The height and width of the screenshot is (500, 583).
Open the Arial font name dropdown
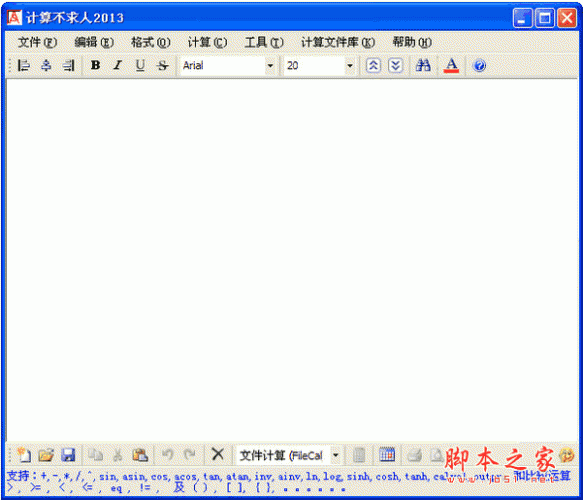click(x=270, y=66)
